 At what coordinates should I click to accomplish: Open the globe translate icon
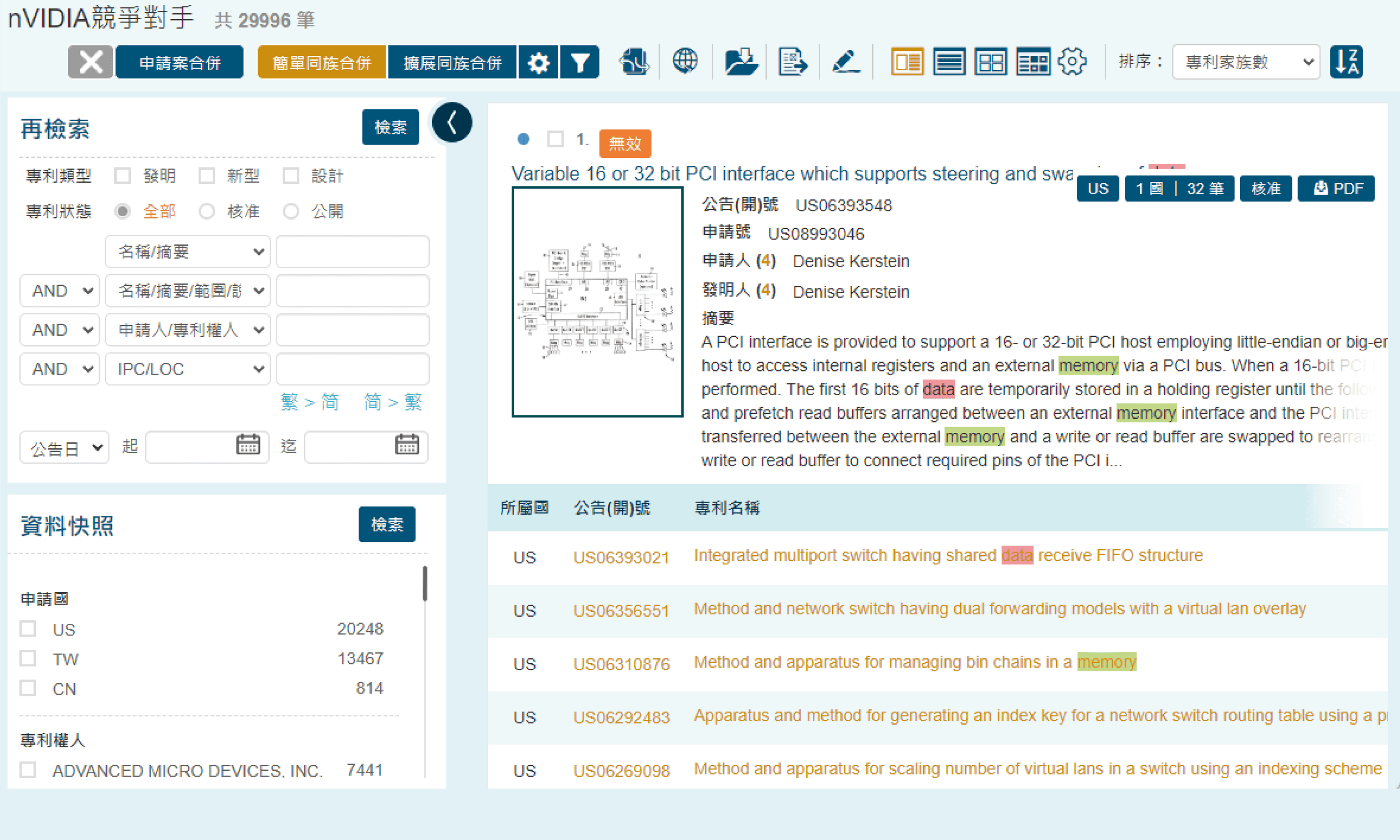(x=685, y=61)
